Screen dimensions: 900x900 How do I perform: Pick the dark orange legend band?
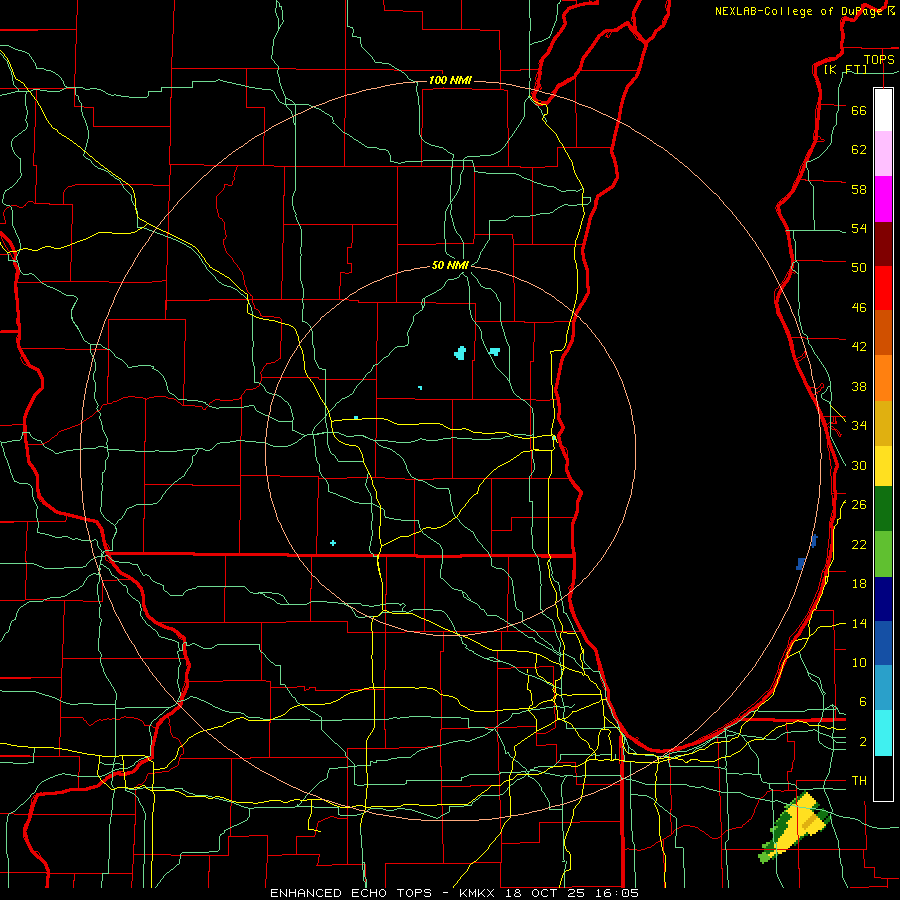pos(883,333)
